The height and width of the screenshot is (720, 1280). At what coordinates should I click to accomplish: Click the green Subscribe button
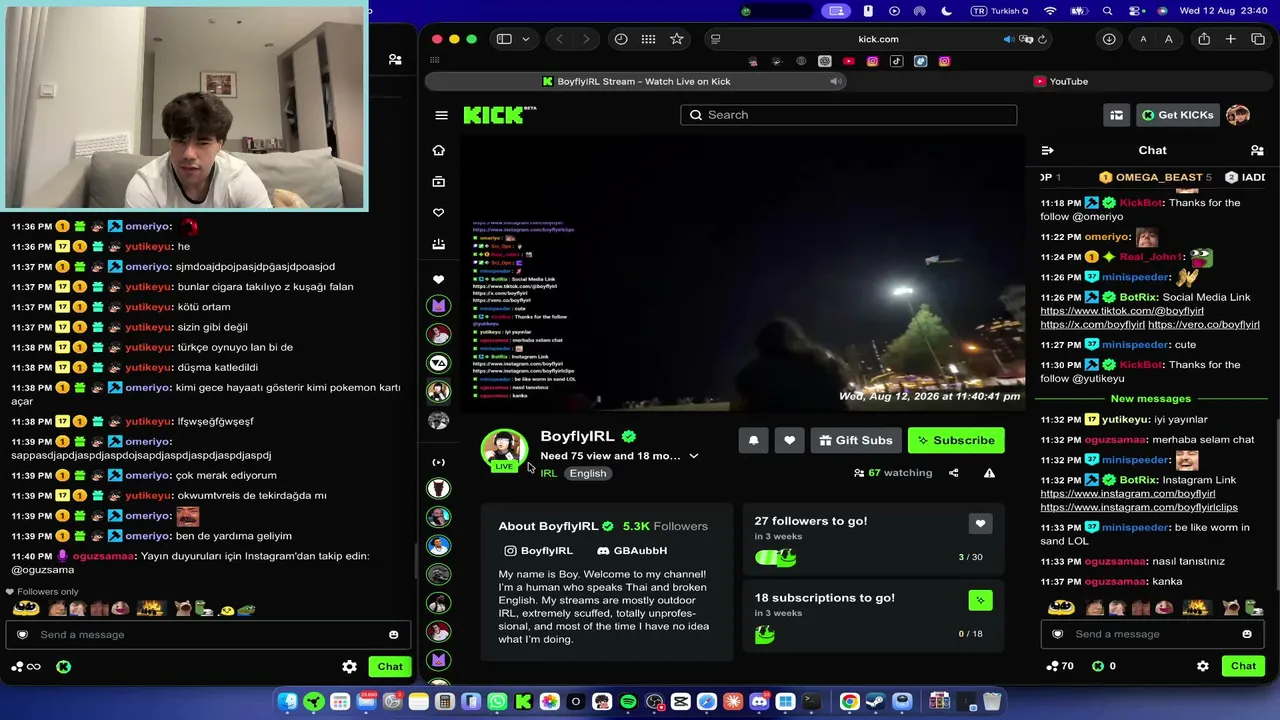click(956, 440)
